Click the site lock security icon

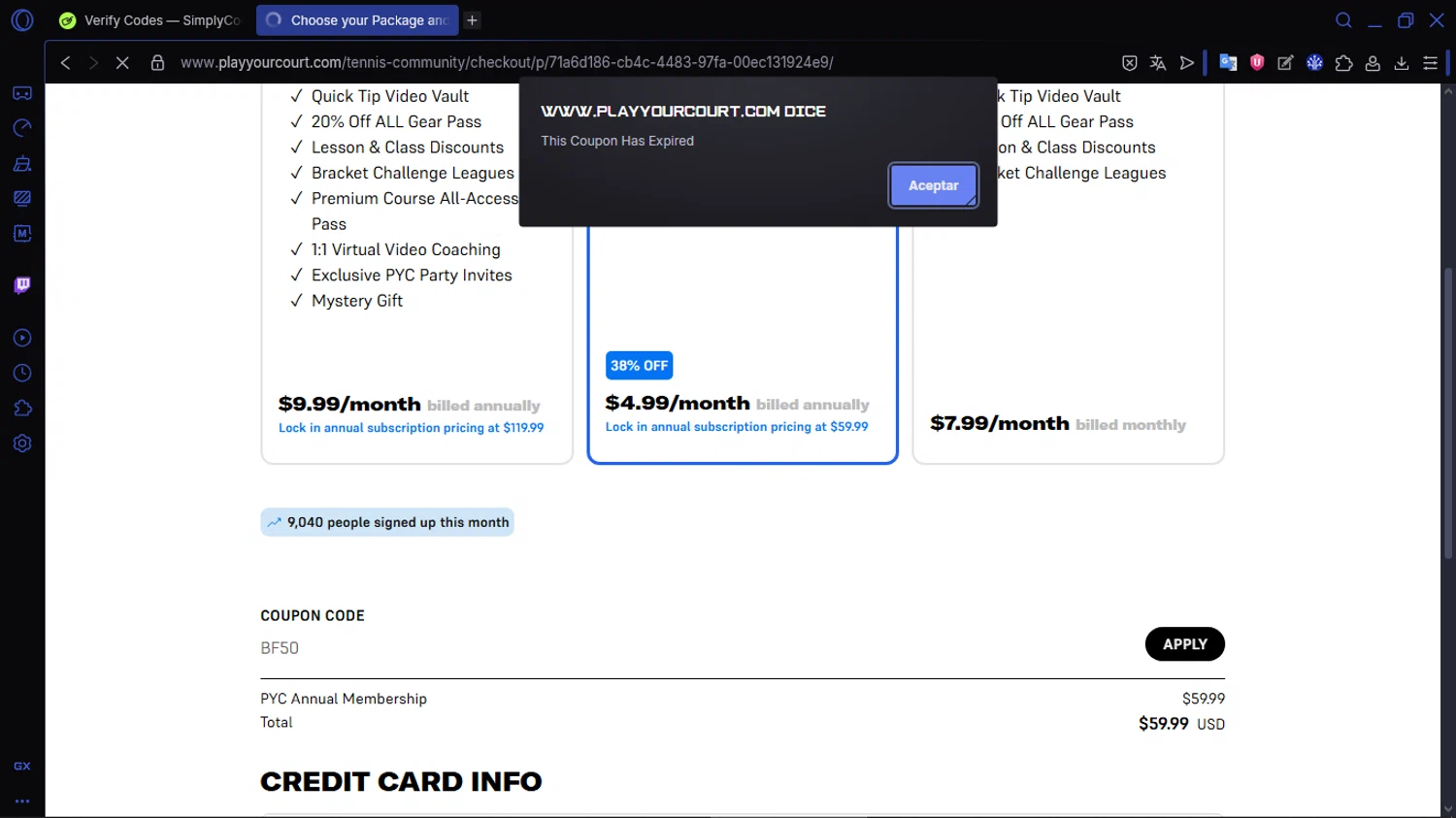[157, 63]
